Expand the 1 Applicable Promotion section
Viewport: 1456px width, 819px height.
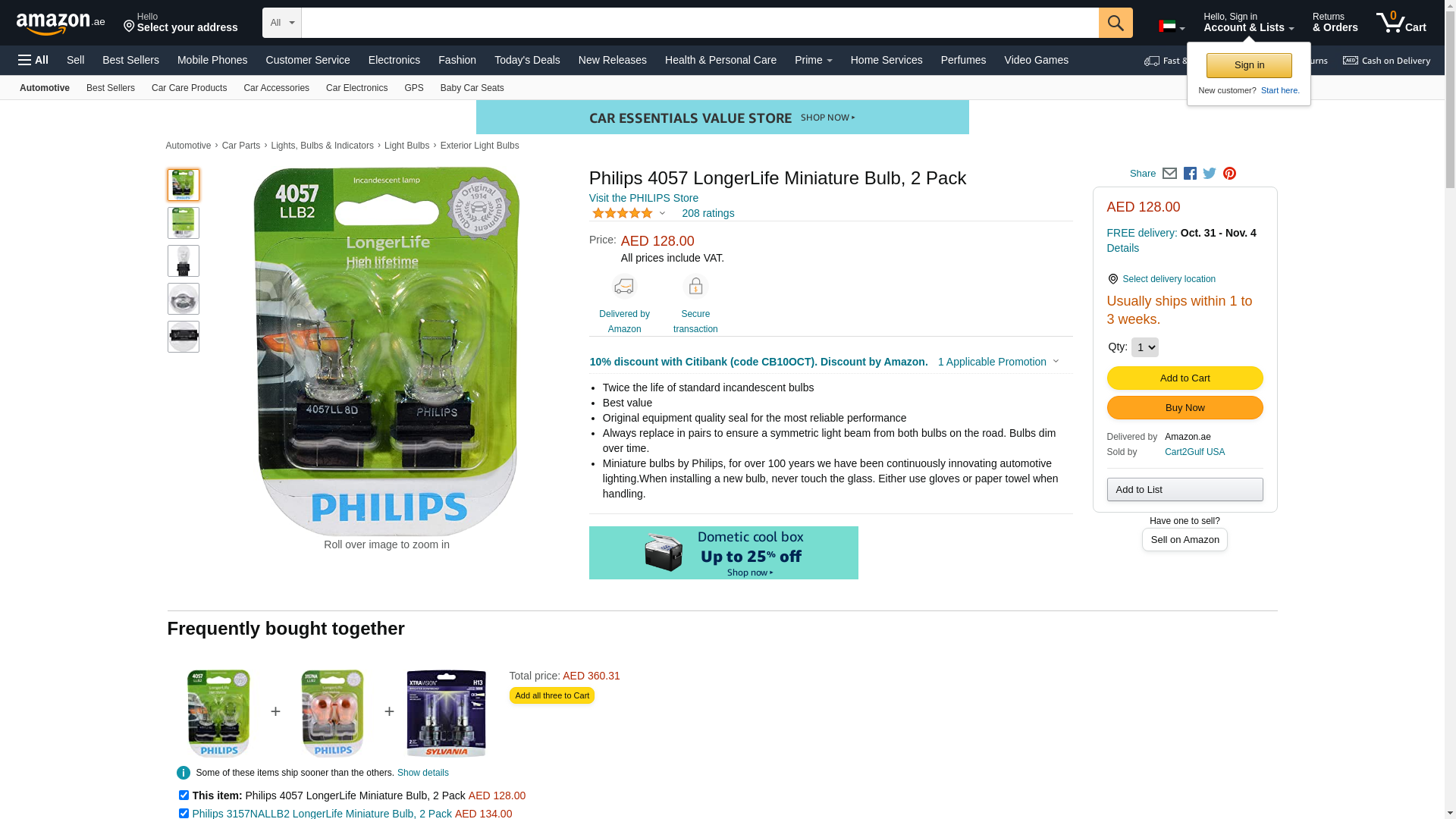(x=998, y=362)
